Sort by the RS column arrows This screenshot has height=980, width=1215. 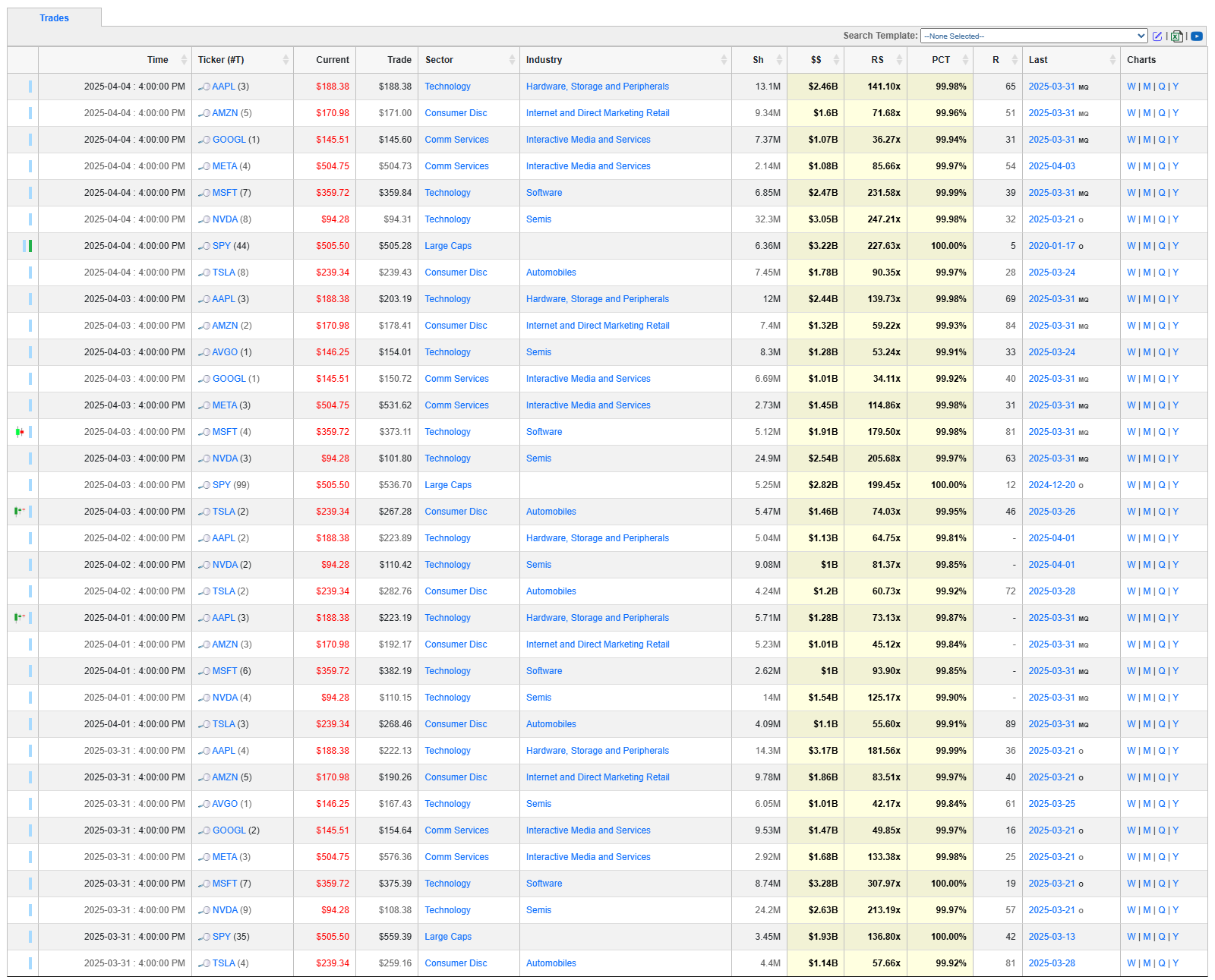tap(899, 60)
